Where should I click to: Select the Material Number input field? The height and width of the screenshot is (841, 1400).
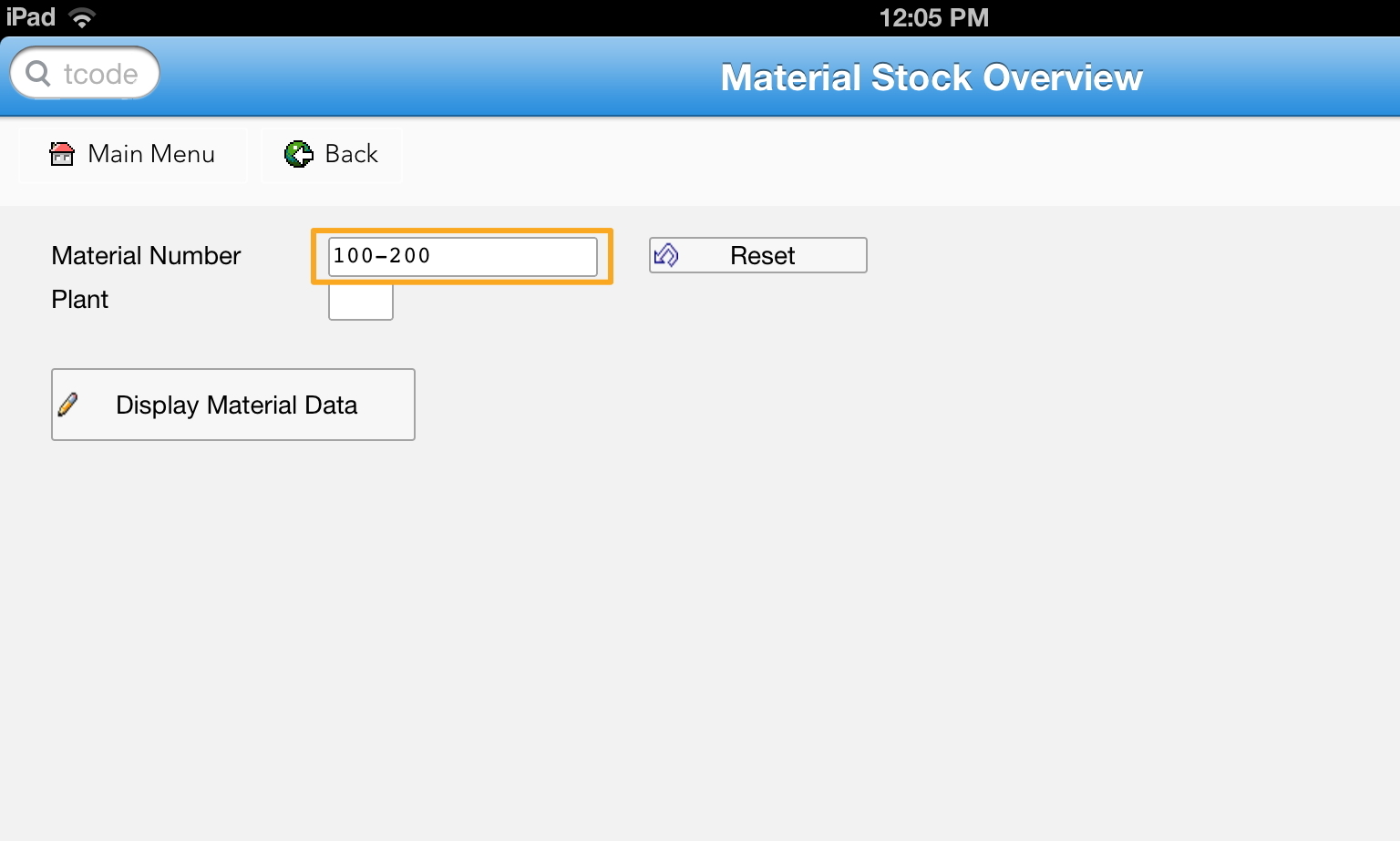coord(463,256)
